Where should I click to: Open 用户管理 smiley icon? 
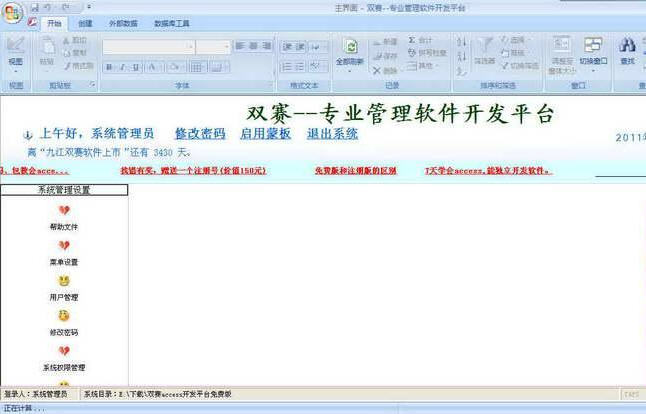tap(64, 281)
